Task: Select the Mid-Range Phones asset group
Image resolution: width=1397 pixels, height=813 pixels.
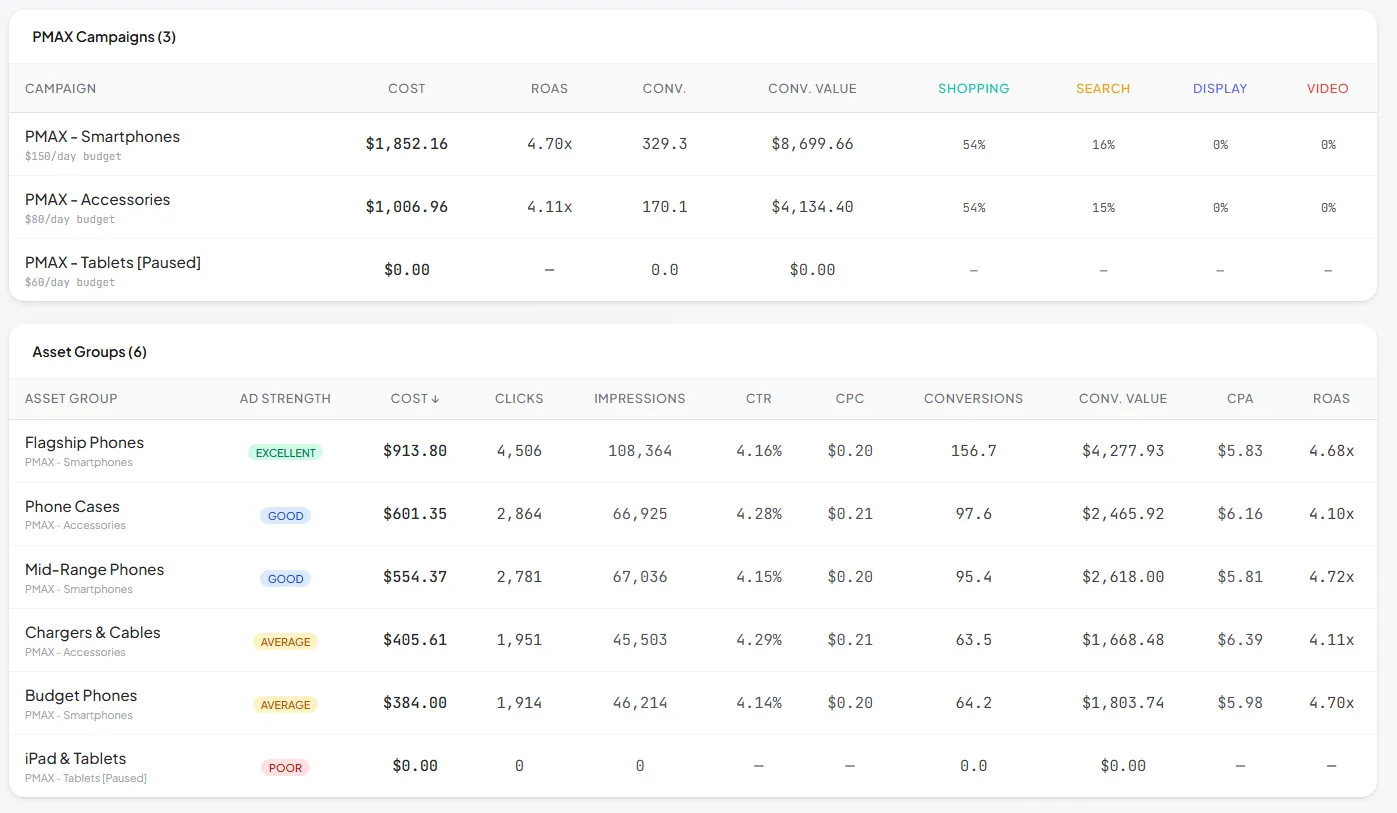Action: (x=693, y=577)
